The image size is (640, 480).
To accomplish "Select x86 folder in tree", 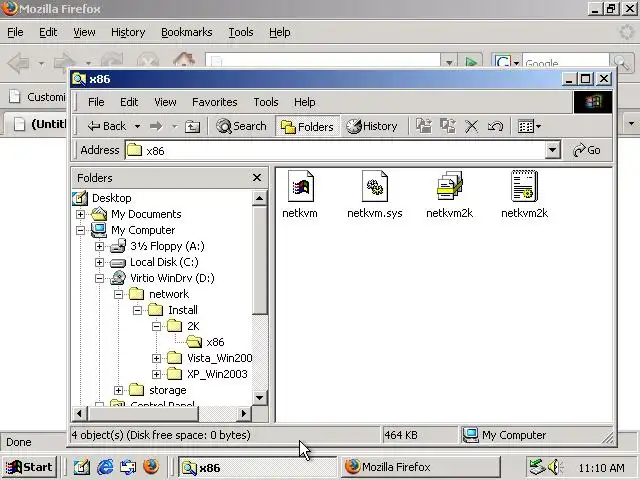I will coord(215,342).
